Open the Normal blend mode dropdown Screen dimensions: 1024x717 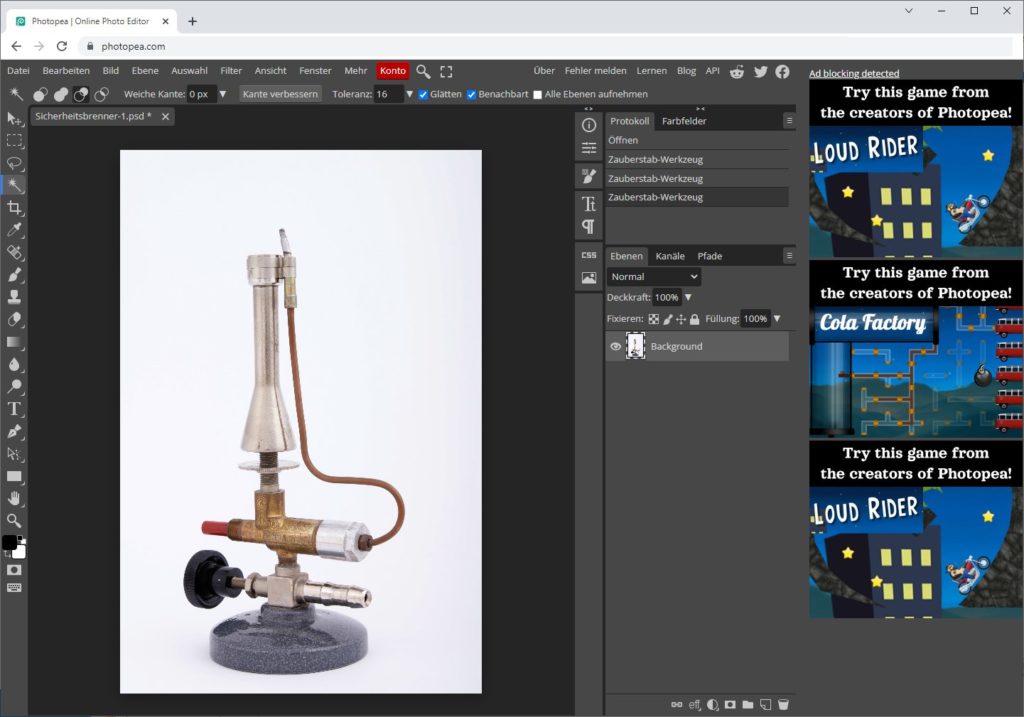[654, 276]
